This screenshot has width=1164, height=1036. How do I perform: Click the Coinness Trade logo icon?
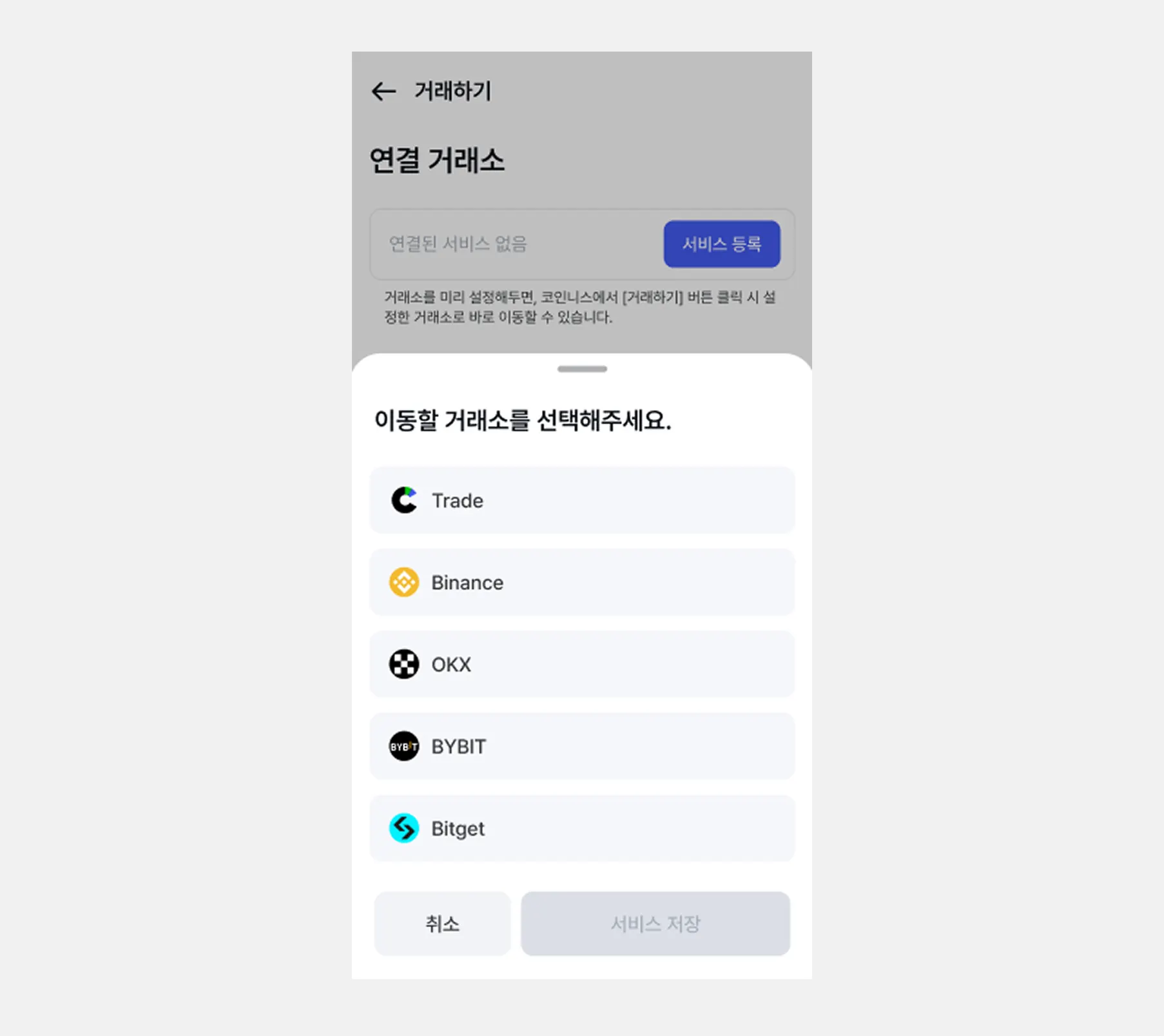[404, 500]
